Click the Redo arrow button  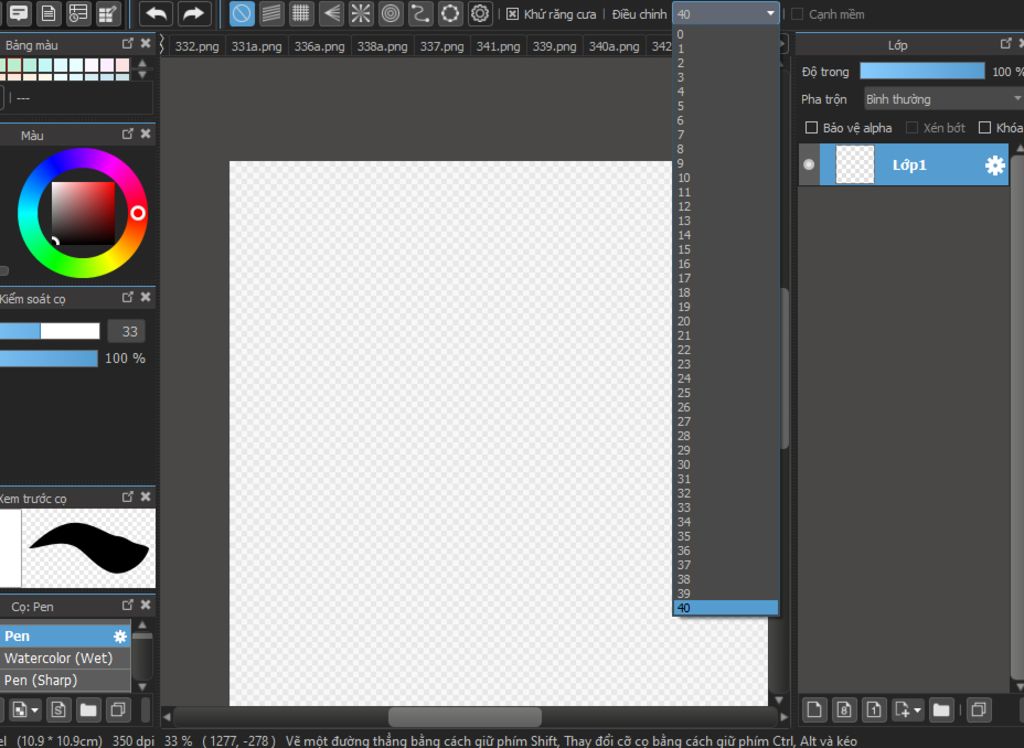194,13
